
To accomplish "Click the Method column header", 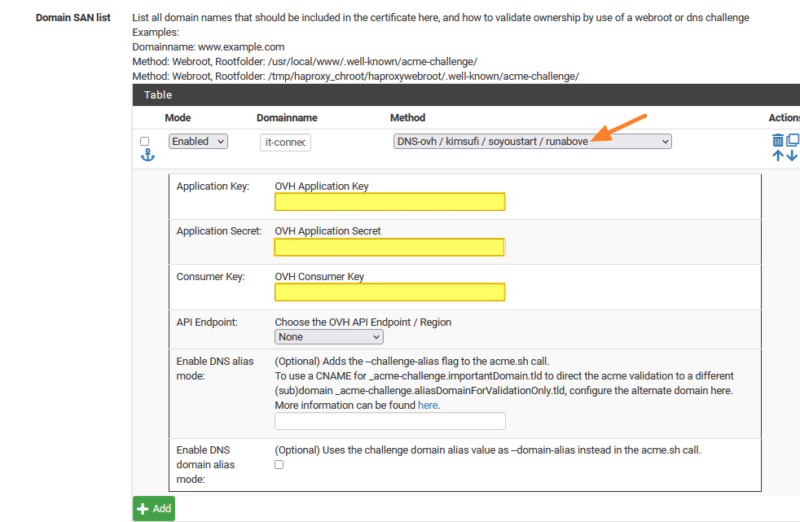I will [408, 118].
